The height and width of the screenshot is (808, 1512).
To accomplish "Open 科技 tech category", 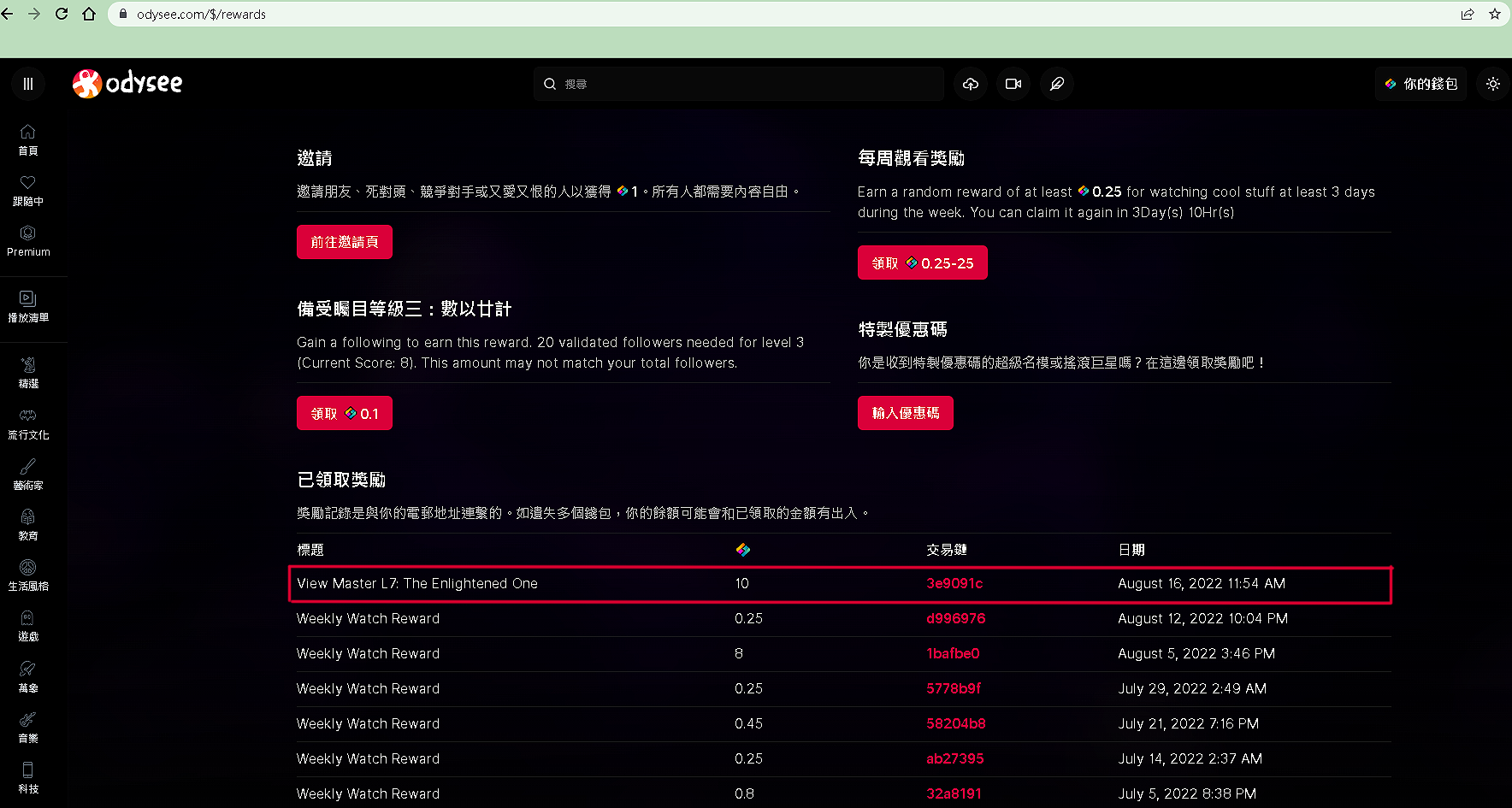I will 28,778.
